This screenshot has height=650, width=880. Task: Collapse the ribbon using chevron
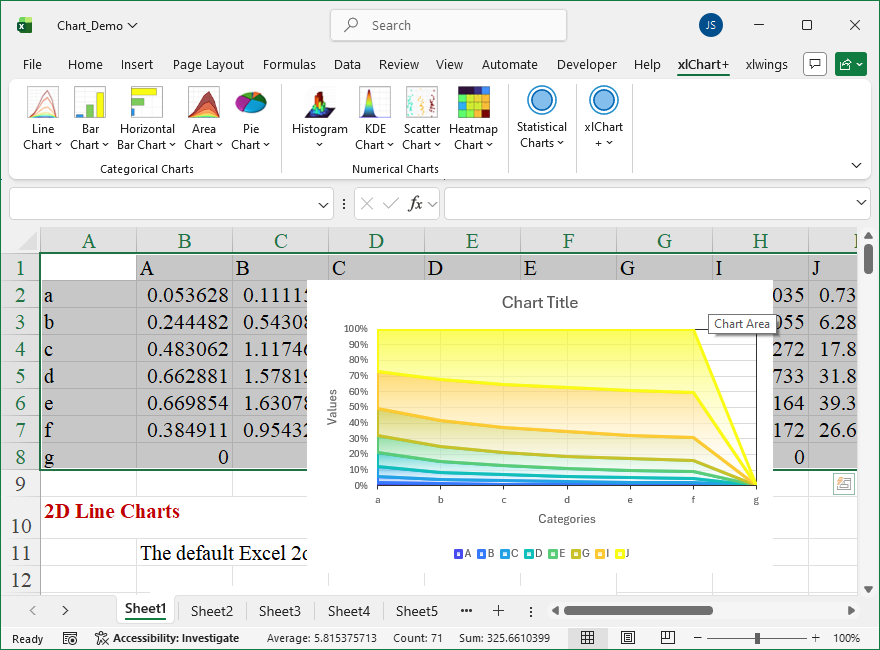856,165
